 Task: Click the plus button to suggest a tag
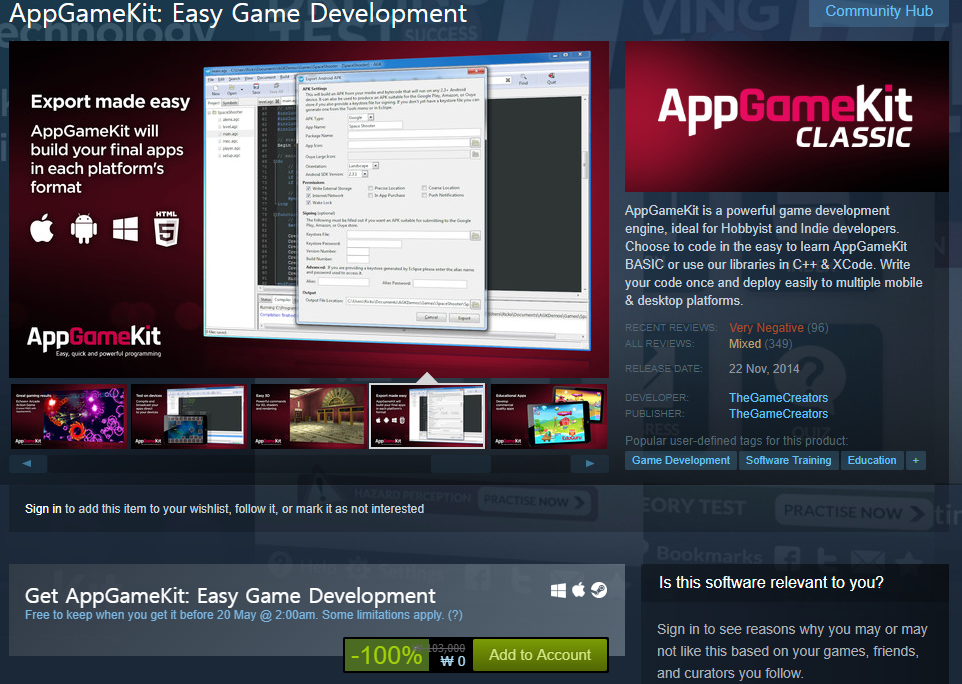(916, 460)
